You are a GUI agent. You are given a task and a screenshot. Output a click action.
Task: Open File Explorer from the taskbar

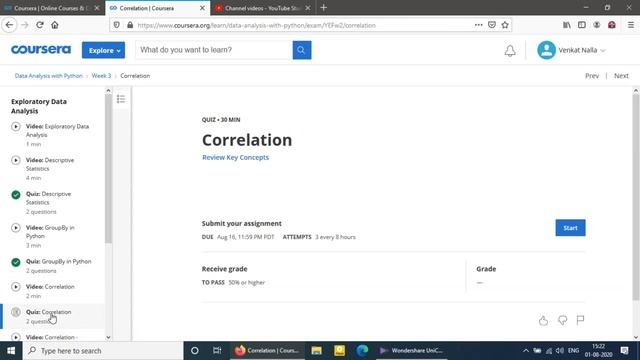coord(316,351)
